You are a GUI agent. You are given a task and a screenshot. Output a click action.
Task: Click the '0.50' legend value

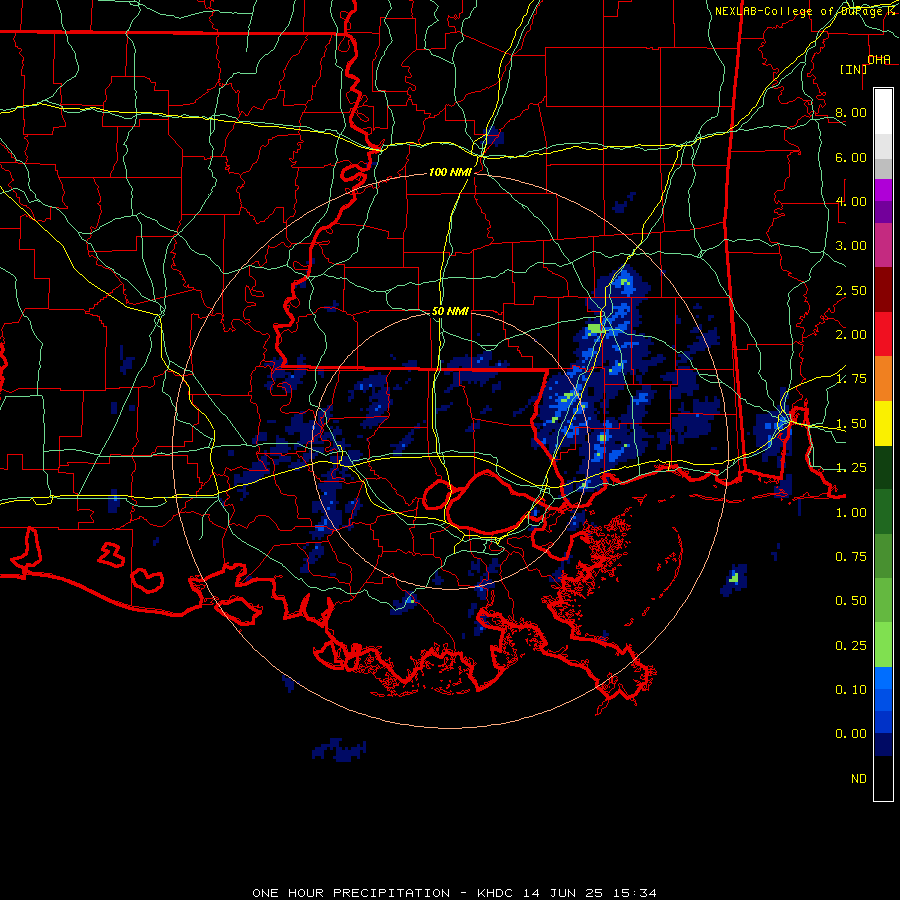pyautogui.click(x=851, y=601)
